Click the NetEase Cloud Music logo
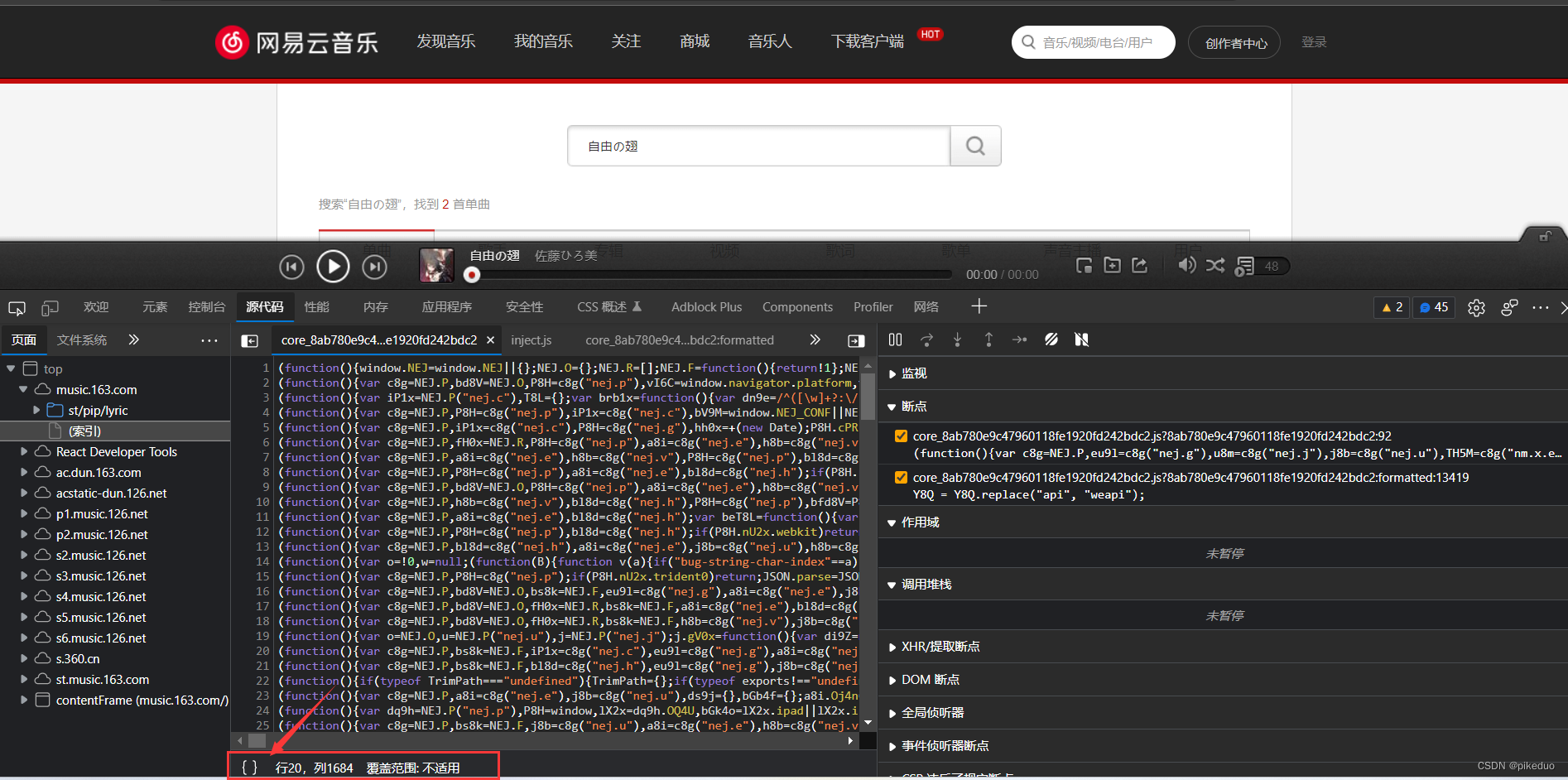Image resolution: width=1568 pixels, height=780 pixels. tap(296, 42)
